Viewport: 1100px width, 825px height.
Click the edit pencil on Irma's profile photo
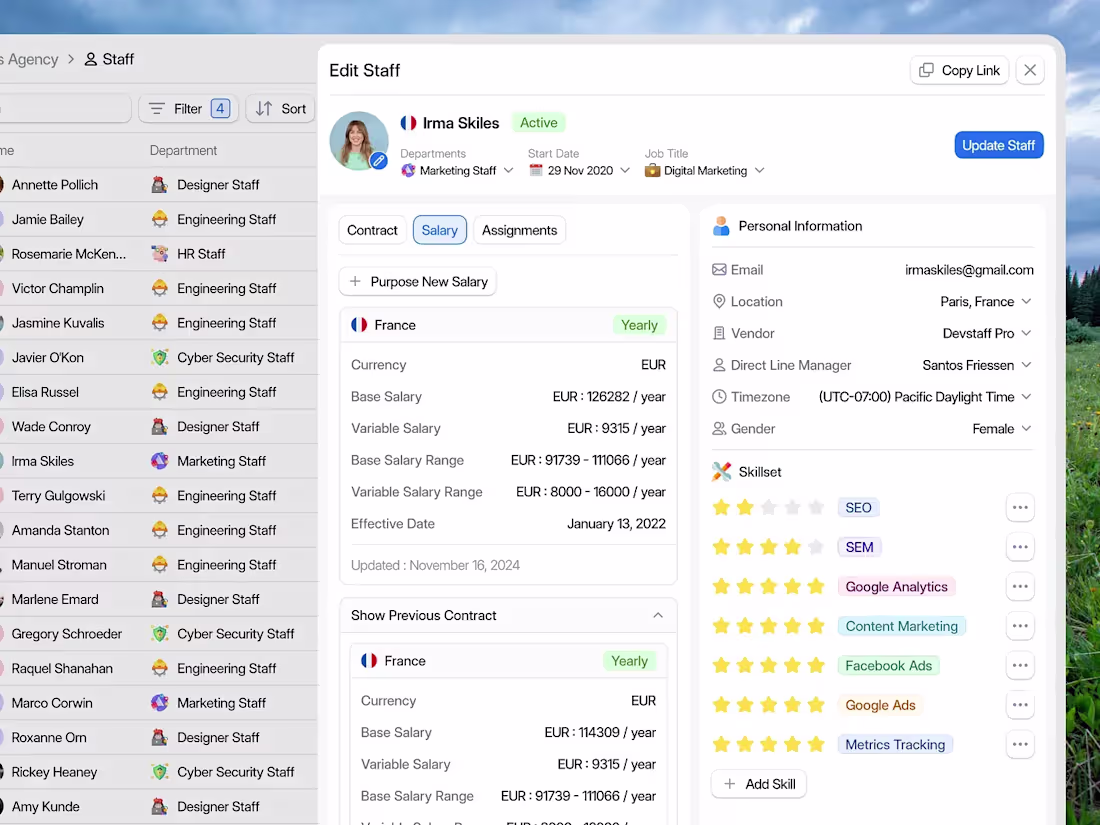click(x=379, y=158)
